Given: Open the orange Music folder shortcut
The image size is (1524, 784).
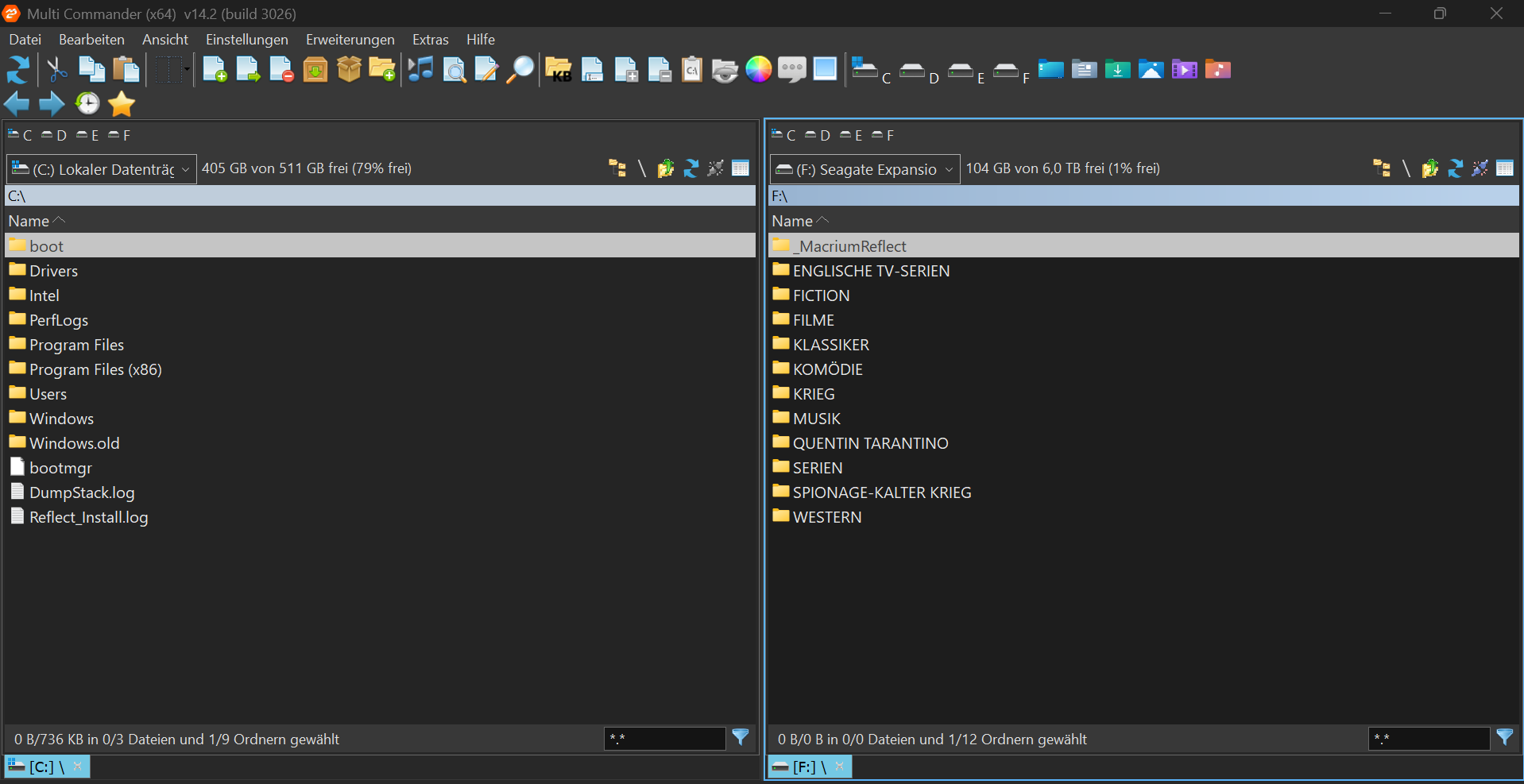Looking at the screenshot, I should [1217, 70].
